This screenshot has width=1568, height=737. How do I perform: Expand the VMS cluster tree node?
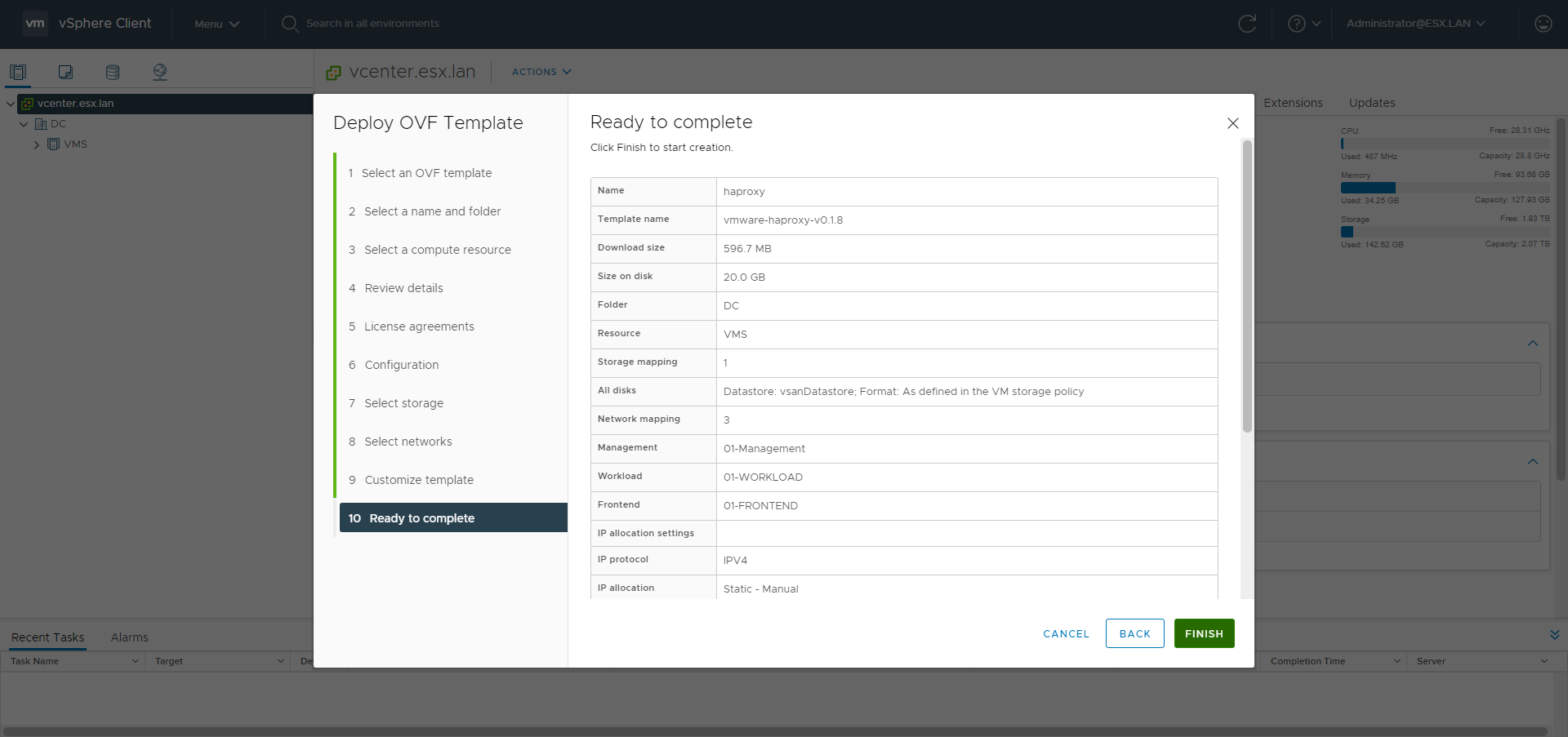click(x=37, y=144)
